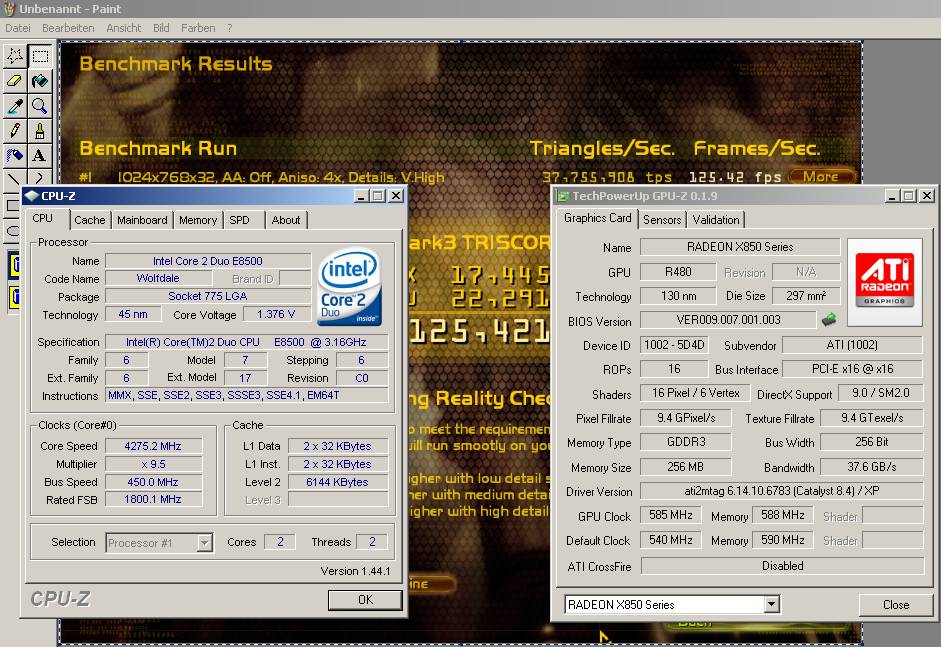Select the Free-Form Select tool in Paint
941x647 pixels.
pos(15,56)
